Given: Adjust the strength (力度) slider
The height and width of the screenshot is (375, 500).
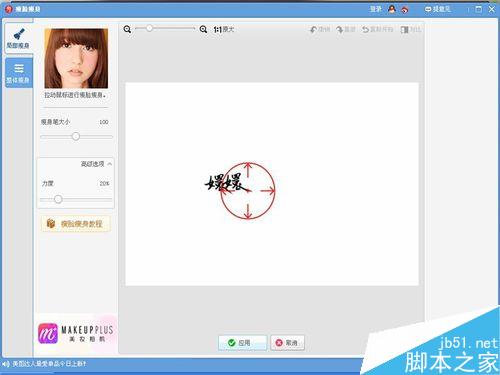Looking at the screenshot, I should pyautogui.click(x=58, y=199).
